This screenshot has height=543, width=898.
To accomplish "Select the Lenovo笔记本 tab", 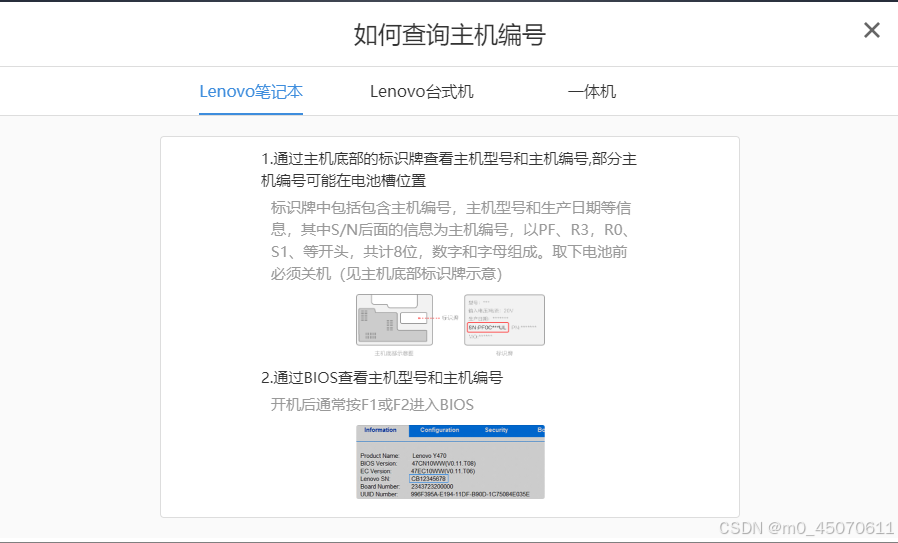I will click(251, 92).
